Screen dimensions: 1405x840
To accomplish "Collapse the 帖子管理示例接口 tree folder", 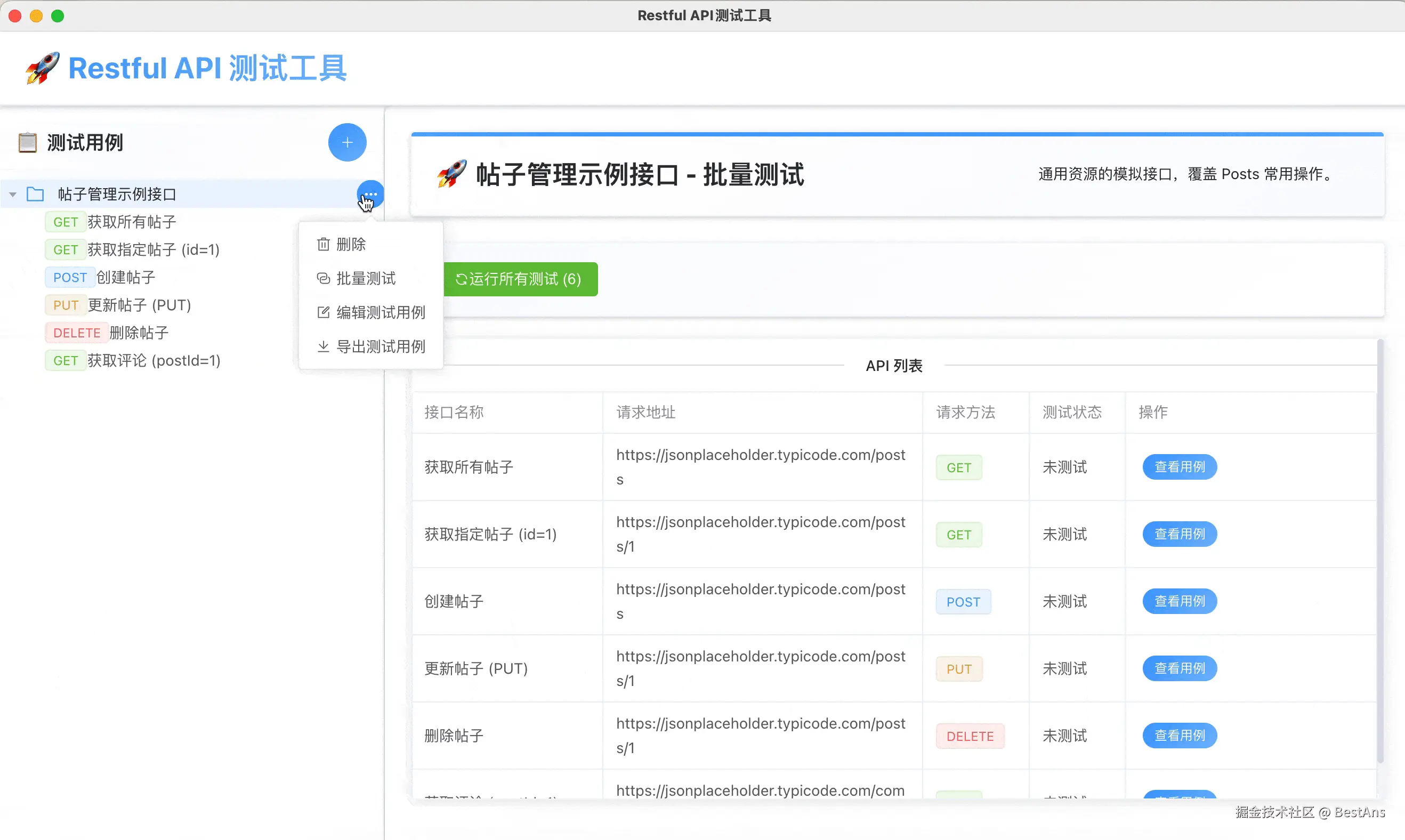I will point(12,194).
